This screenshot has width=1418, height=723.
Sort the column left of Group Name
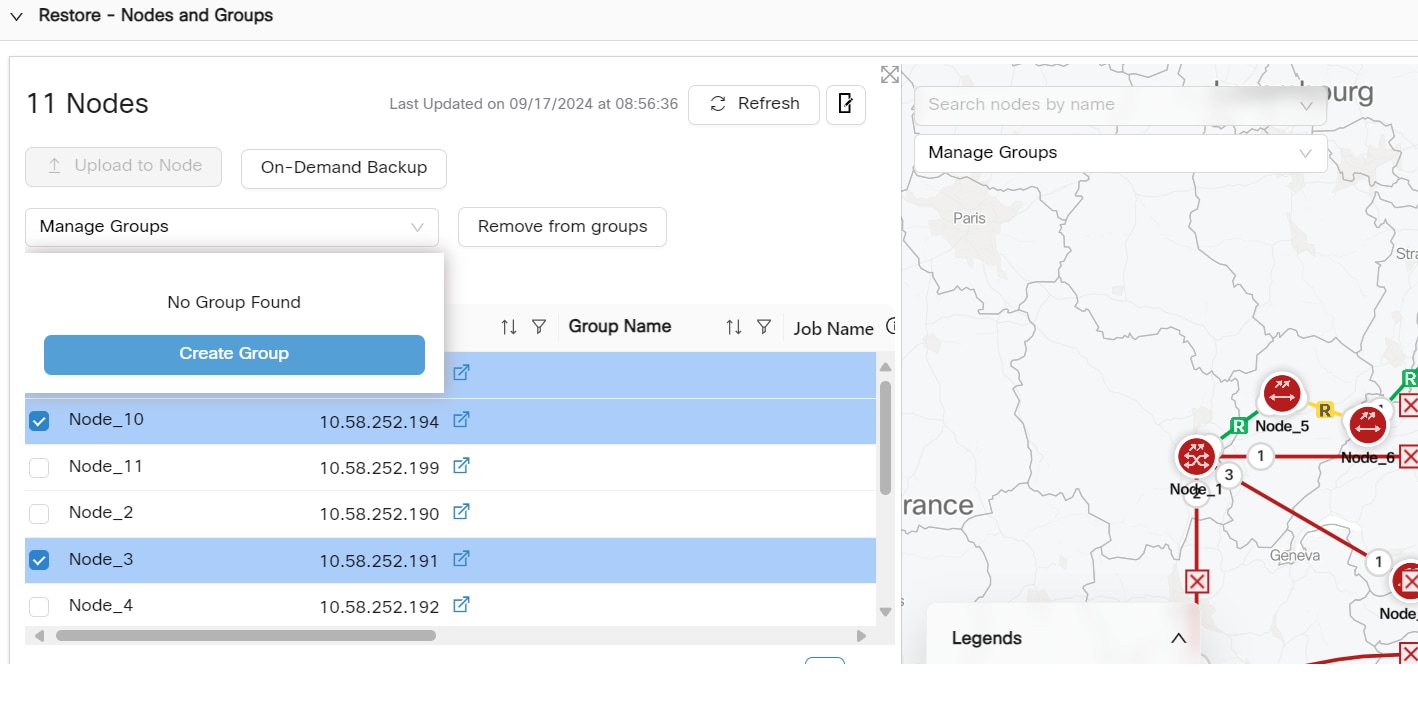click(x=509, y=327)
